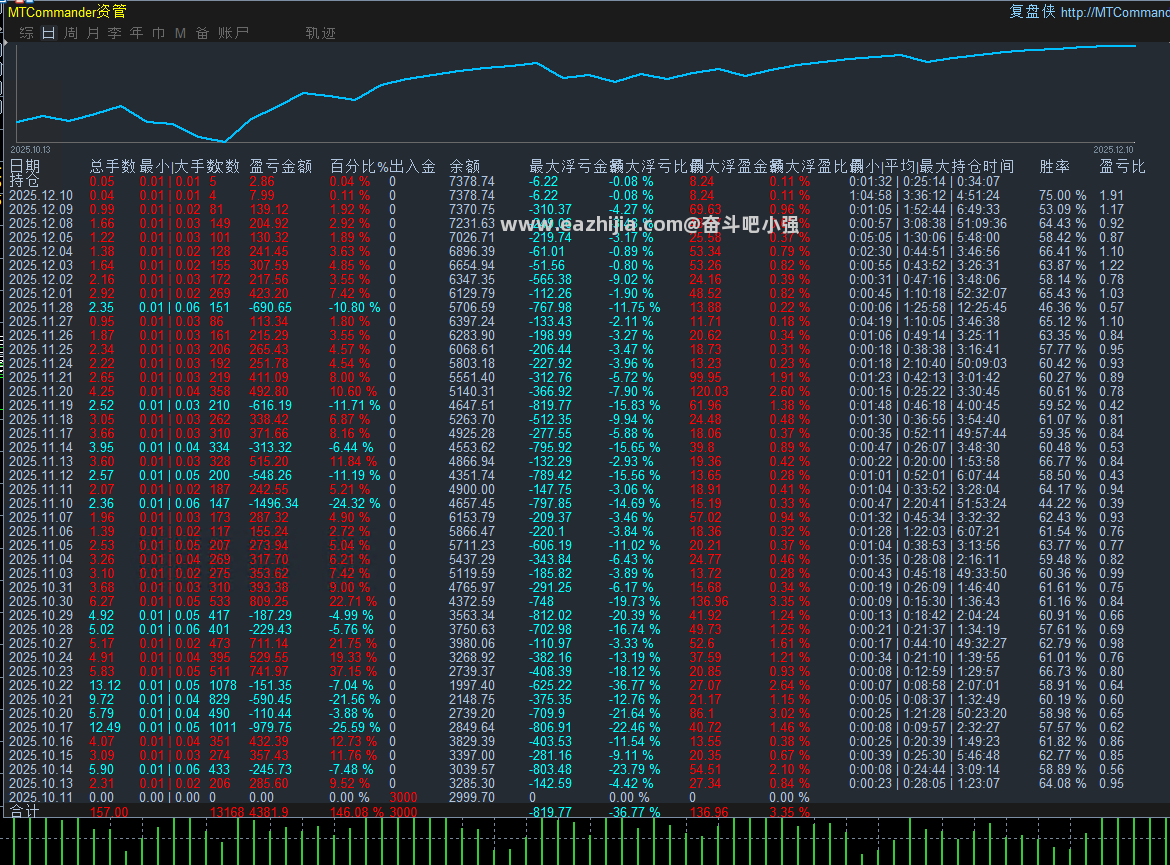Image resolution: width=1170 pixels, height=865 pixels.
Task: Click the 741.97 profit amount cell
Action: 269,672
